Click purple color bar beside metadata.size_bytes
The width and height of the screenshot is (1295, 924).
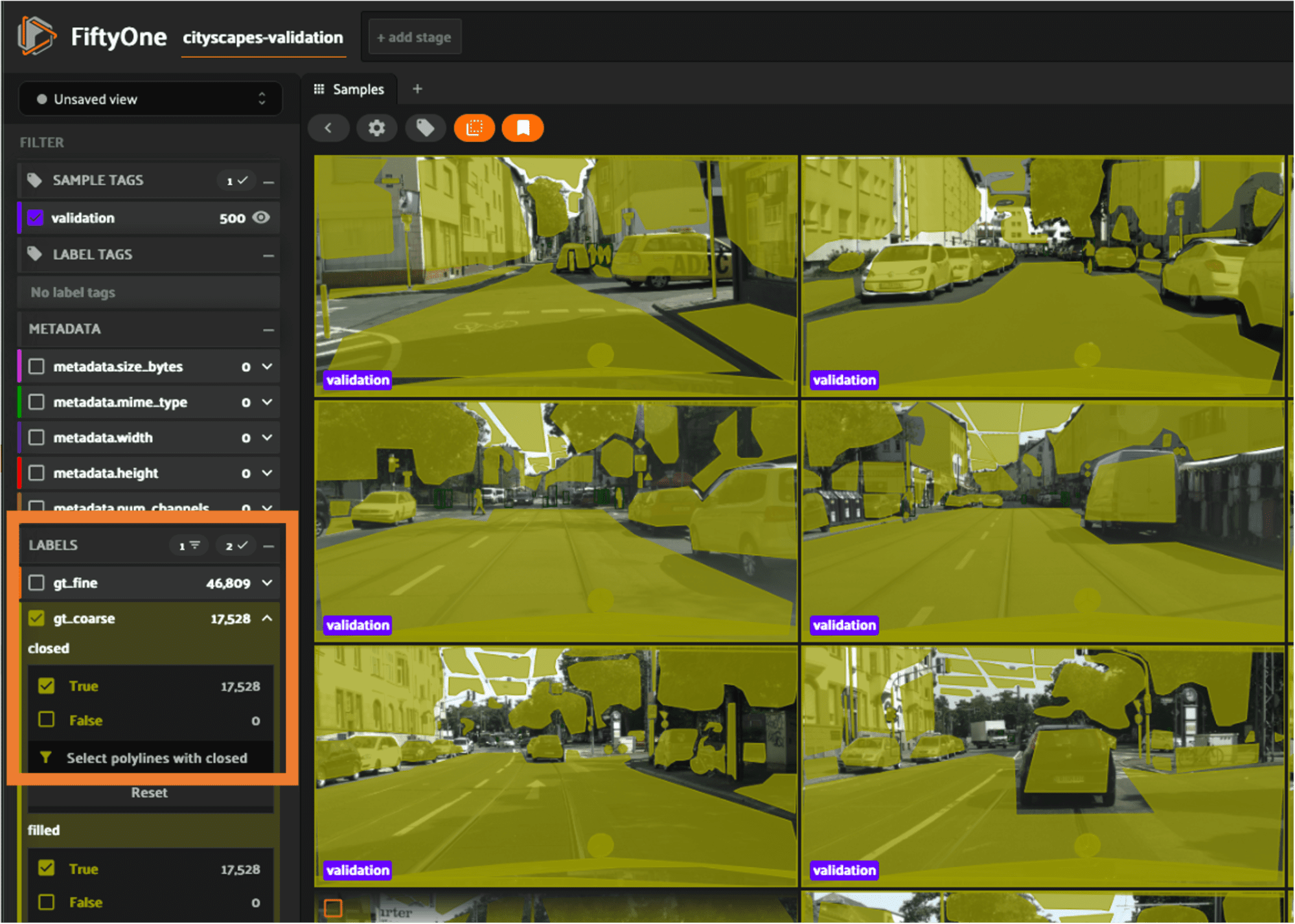19,367
